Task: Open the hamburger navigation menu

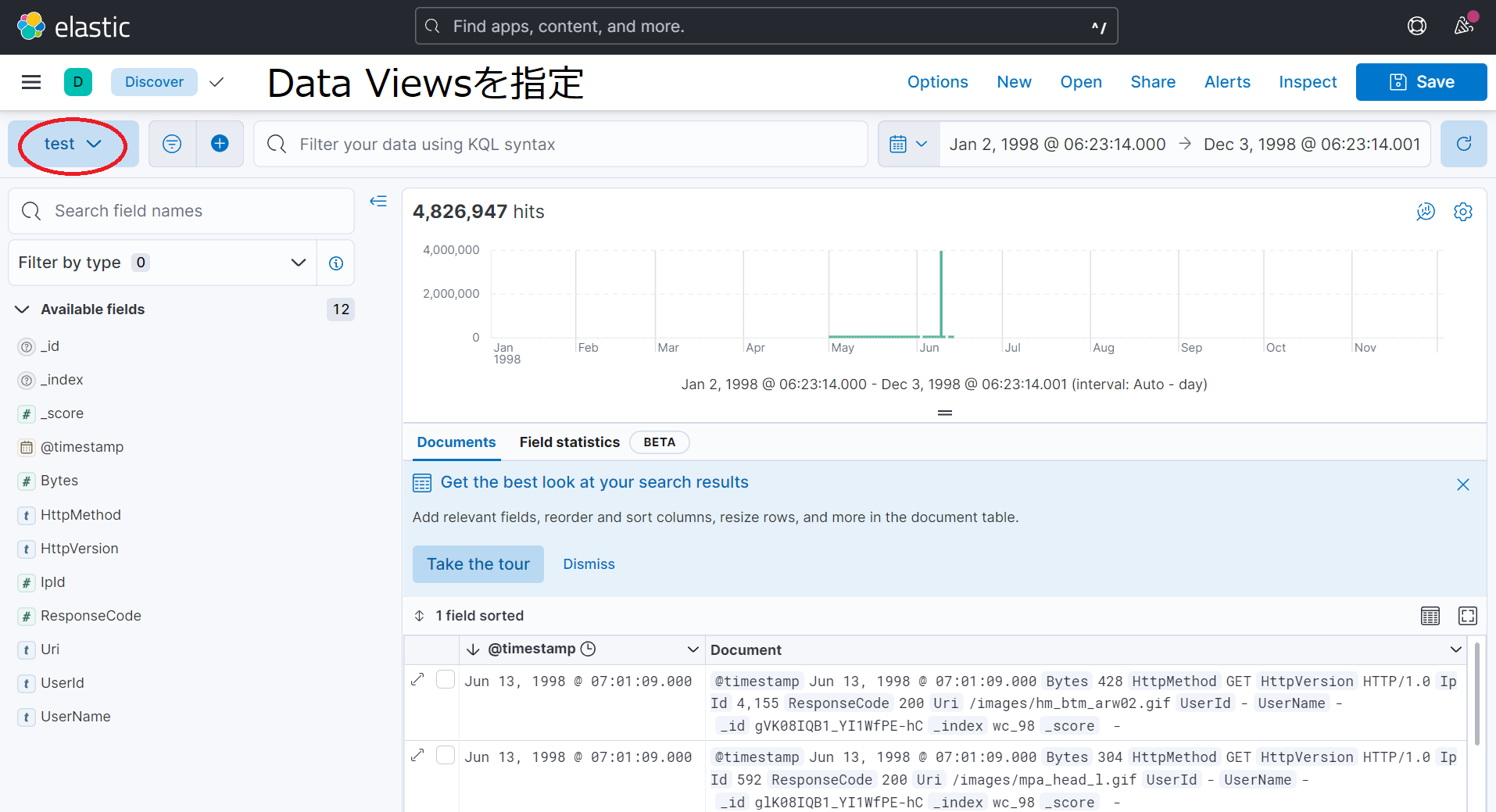Action: [31, 82]
